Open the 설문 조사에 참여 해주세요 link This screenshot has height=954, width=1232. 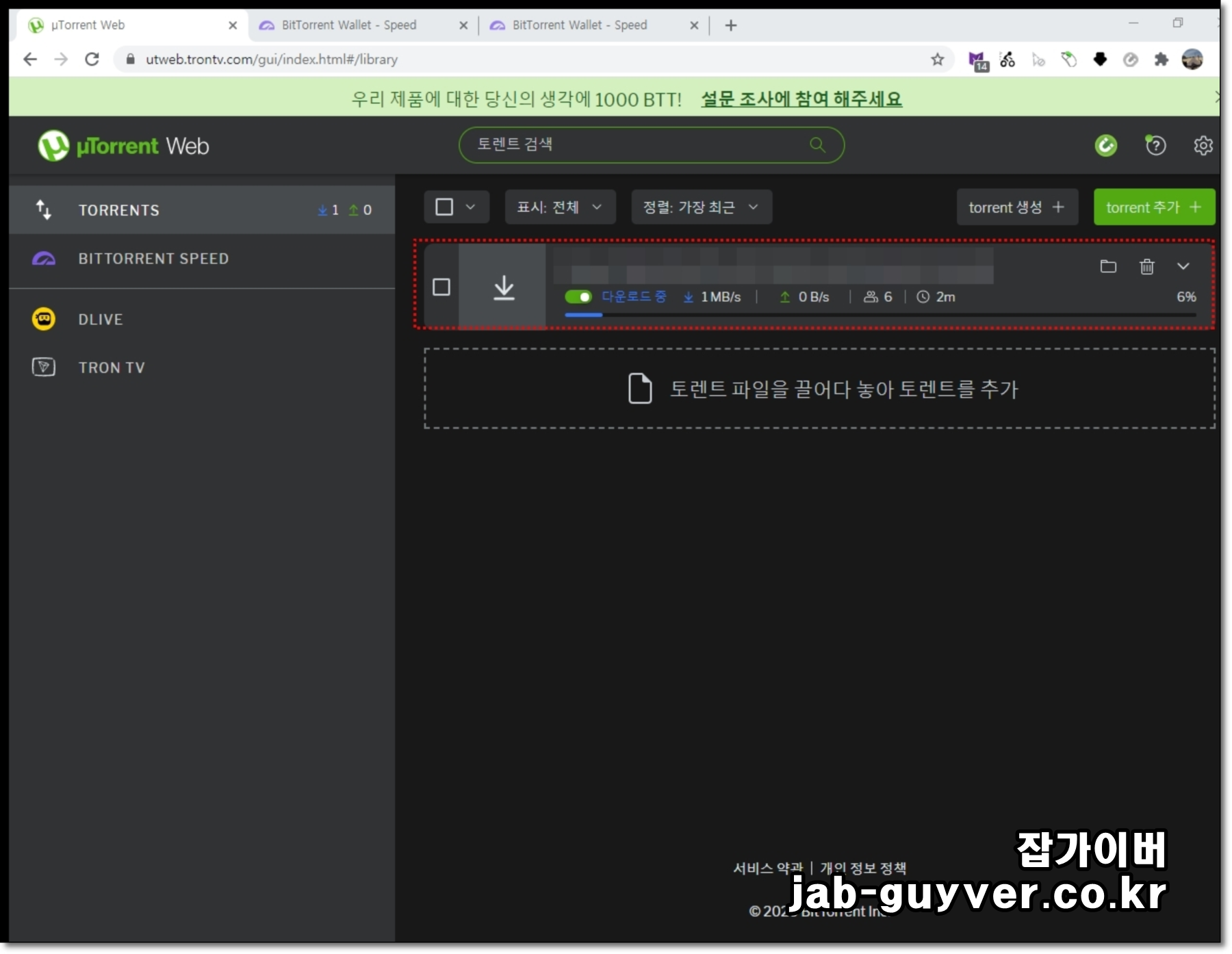801,99
